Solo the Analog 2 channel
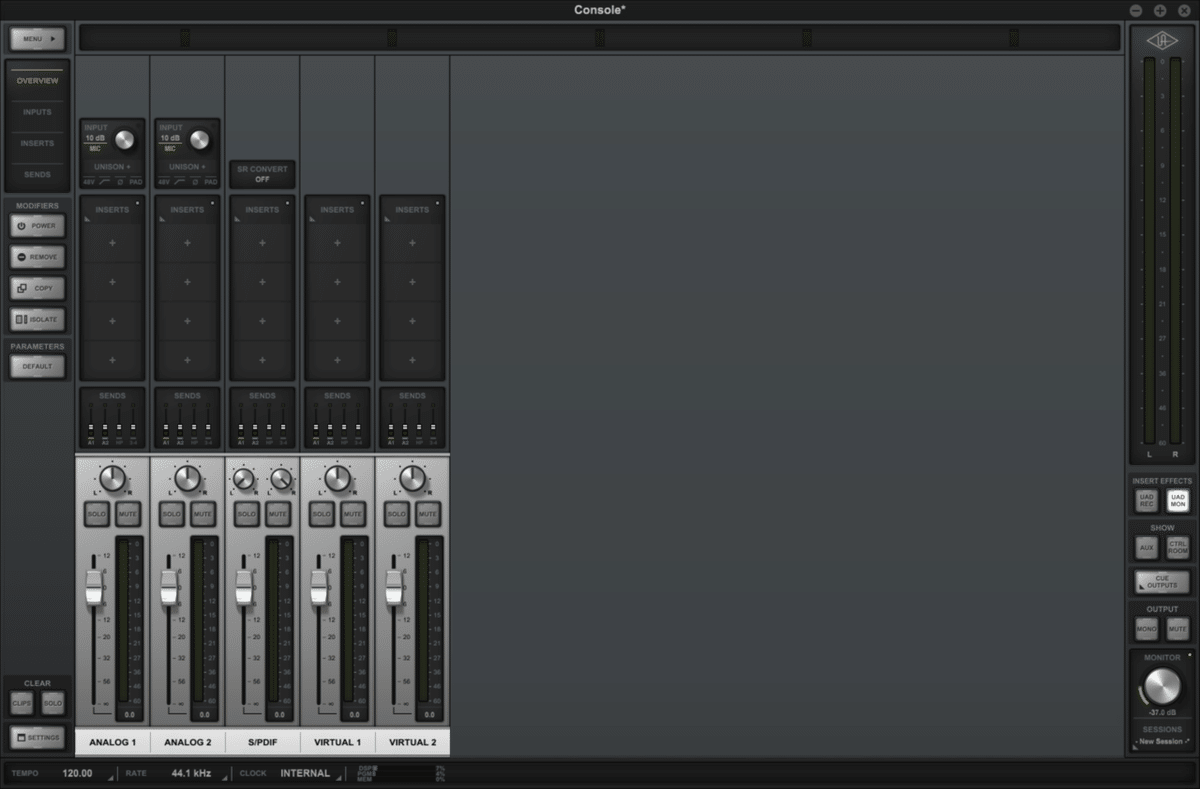 (171, 514)
